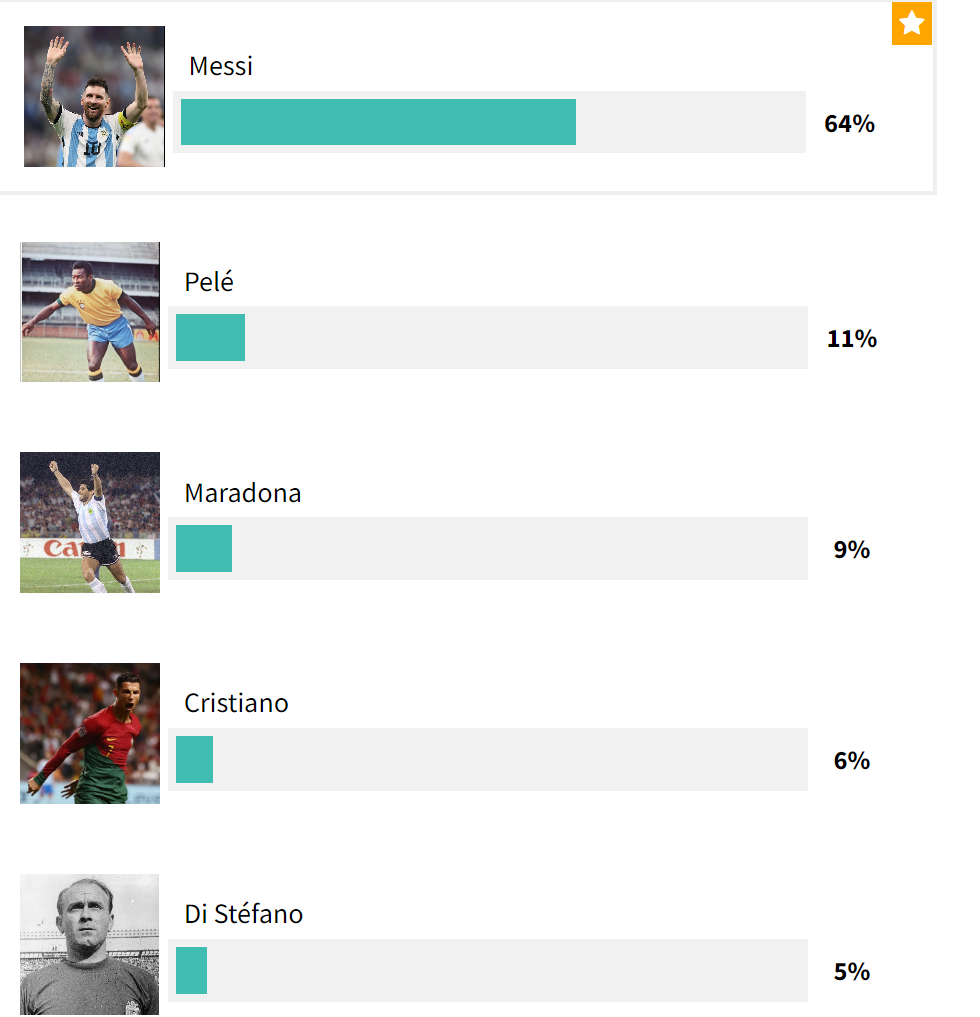Select Maradona's celebration photo
The image size is (980, 1017).
pos(90,522)
